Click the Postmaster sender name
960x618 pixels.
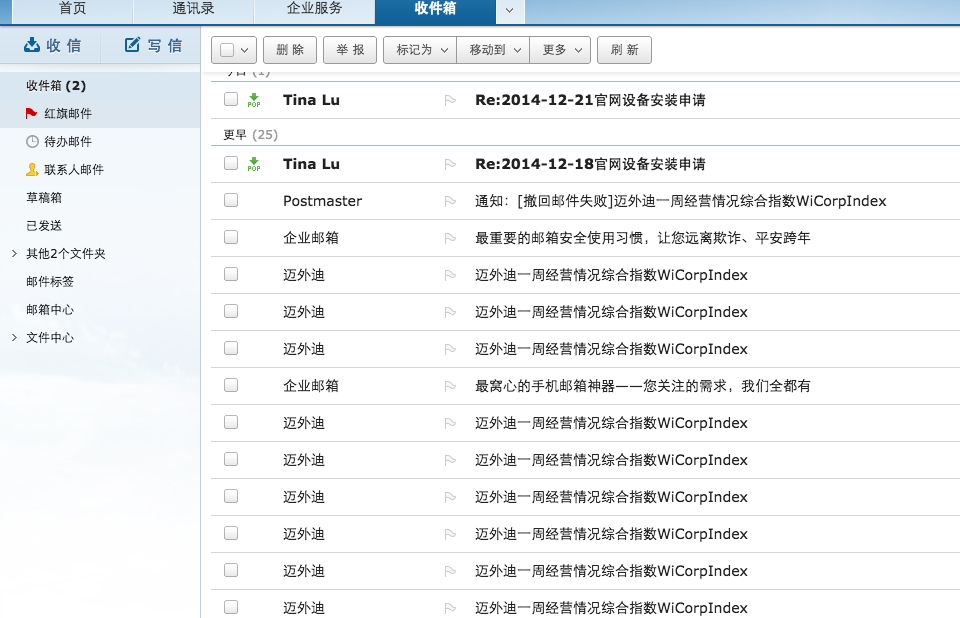[323, 201]
